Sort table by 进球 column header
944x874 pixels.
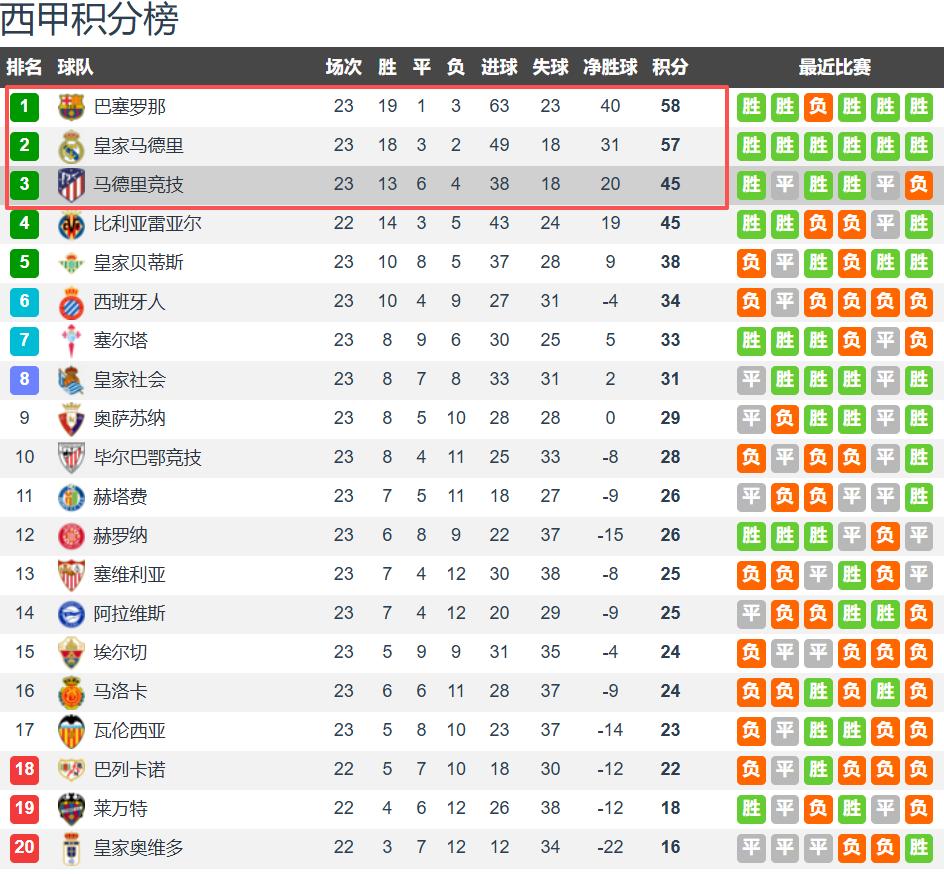click(499, 67)
